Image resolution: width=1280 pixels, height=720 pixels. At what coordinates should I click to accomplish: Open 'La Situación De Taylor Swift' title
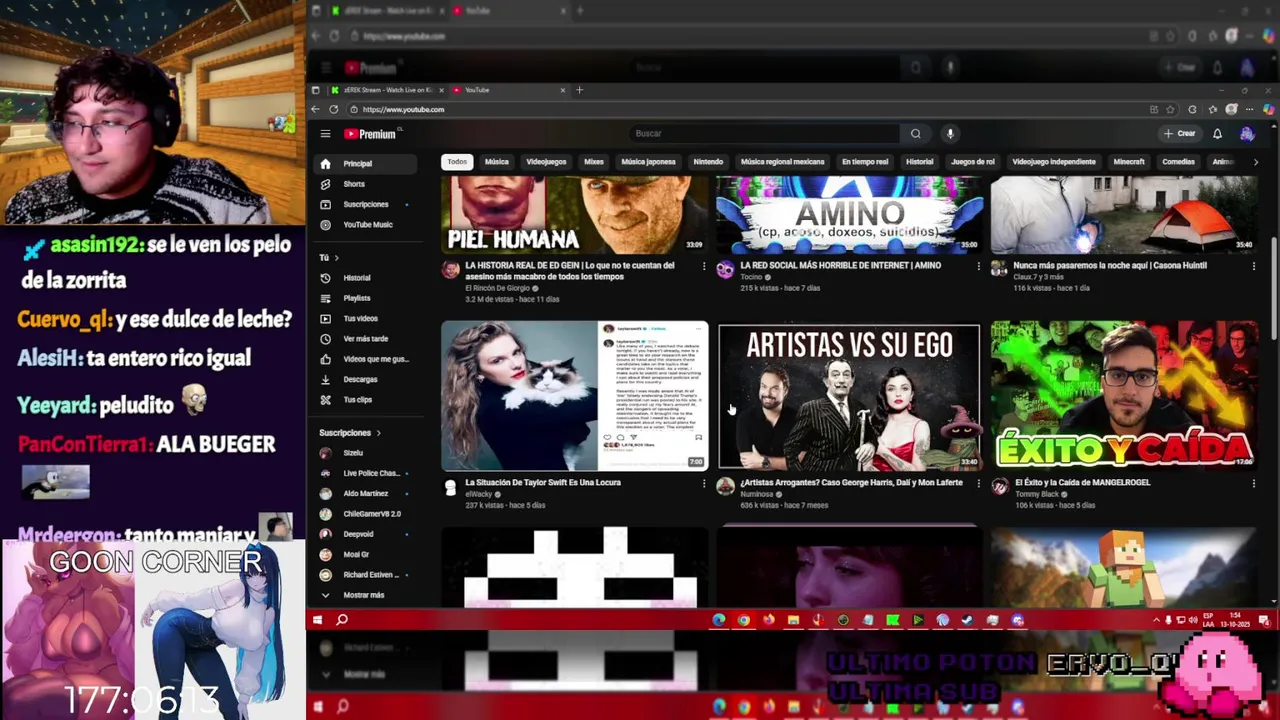(543, 483)
